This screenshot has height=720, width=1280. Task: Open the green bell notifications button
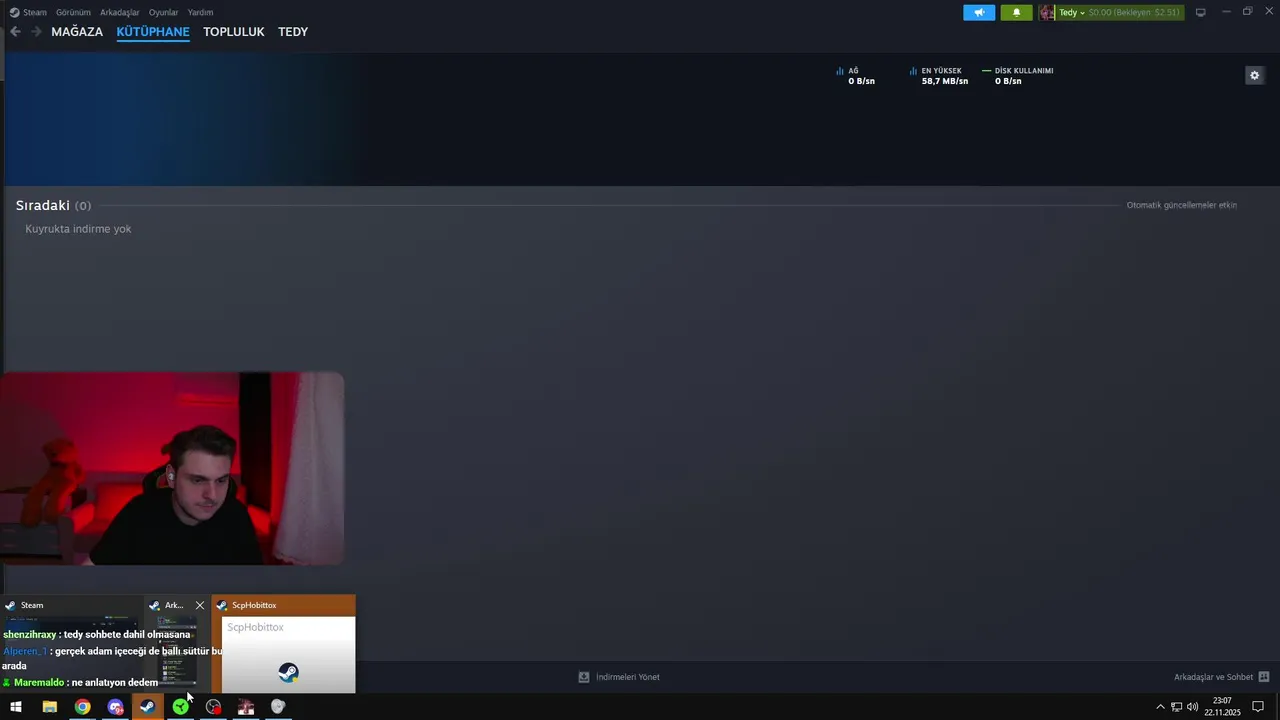[1016, 12]
